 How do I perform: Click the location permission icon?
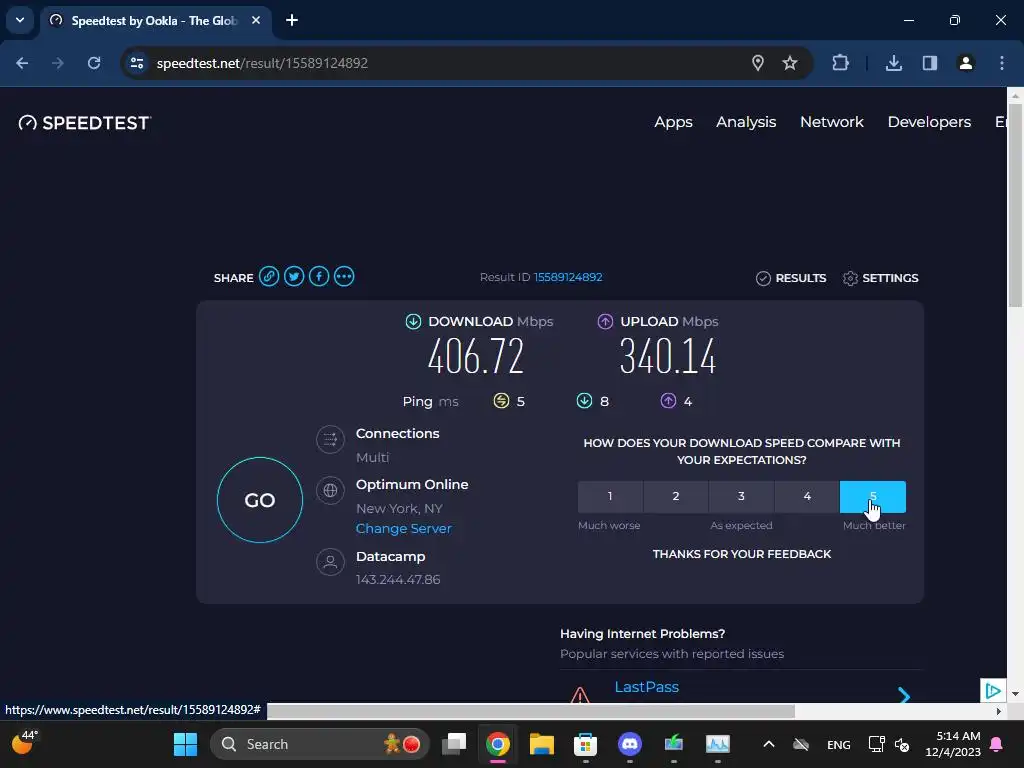click(x=758, y=63)
